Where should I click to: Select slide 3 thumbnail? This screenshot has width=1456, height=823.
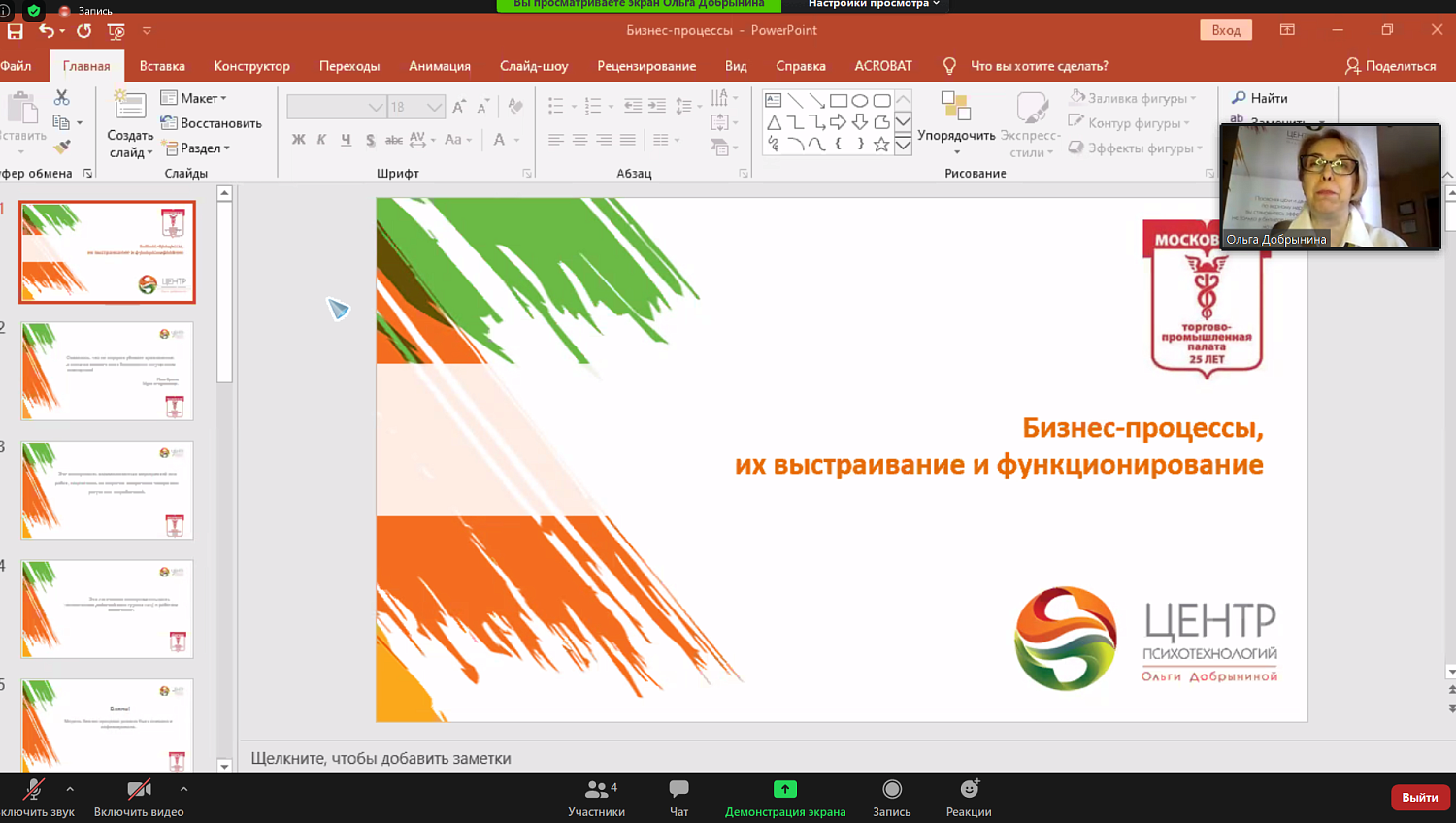click(107, 490)
